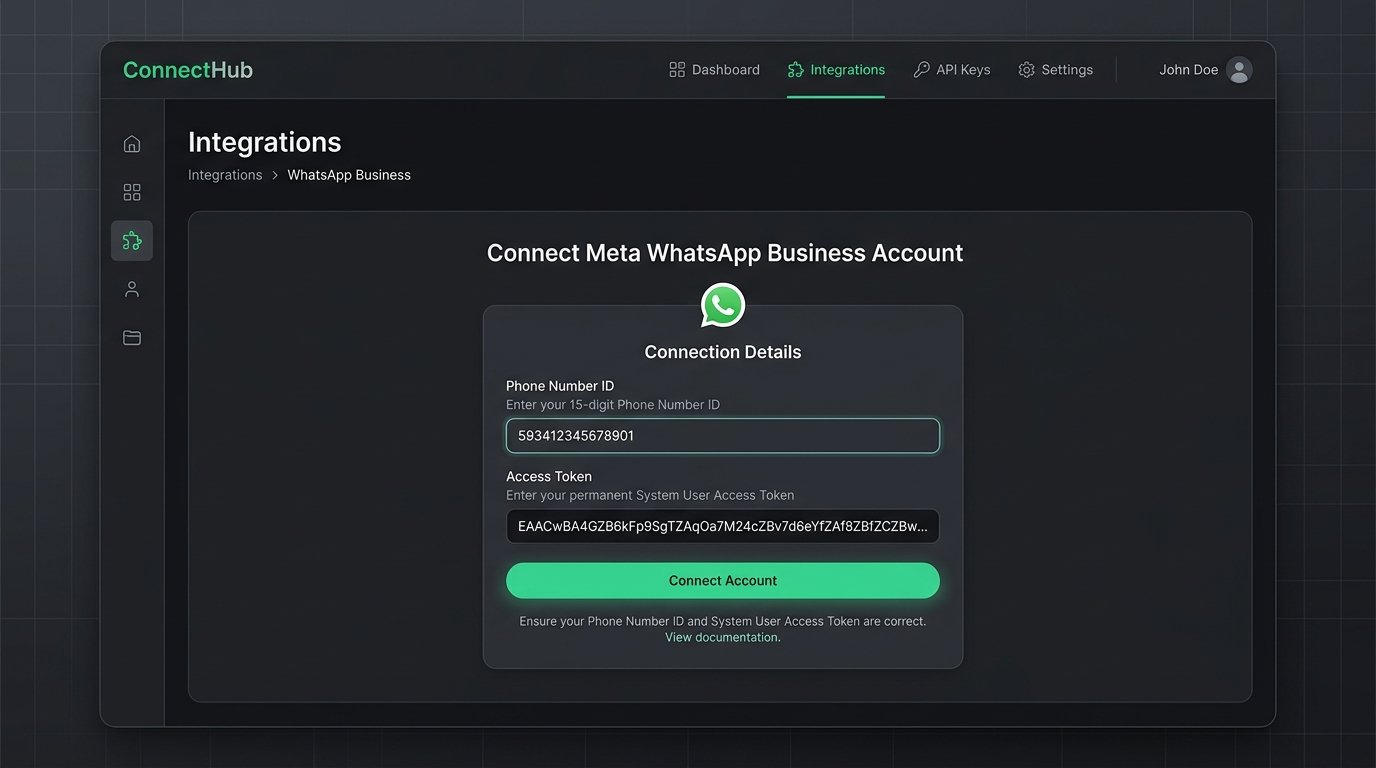Click Connect Meta WhatsApp Business Account title

point(725,253)
